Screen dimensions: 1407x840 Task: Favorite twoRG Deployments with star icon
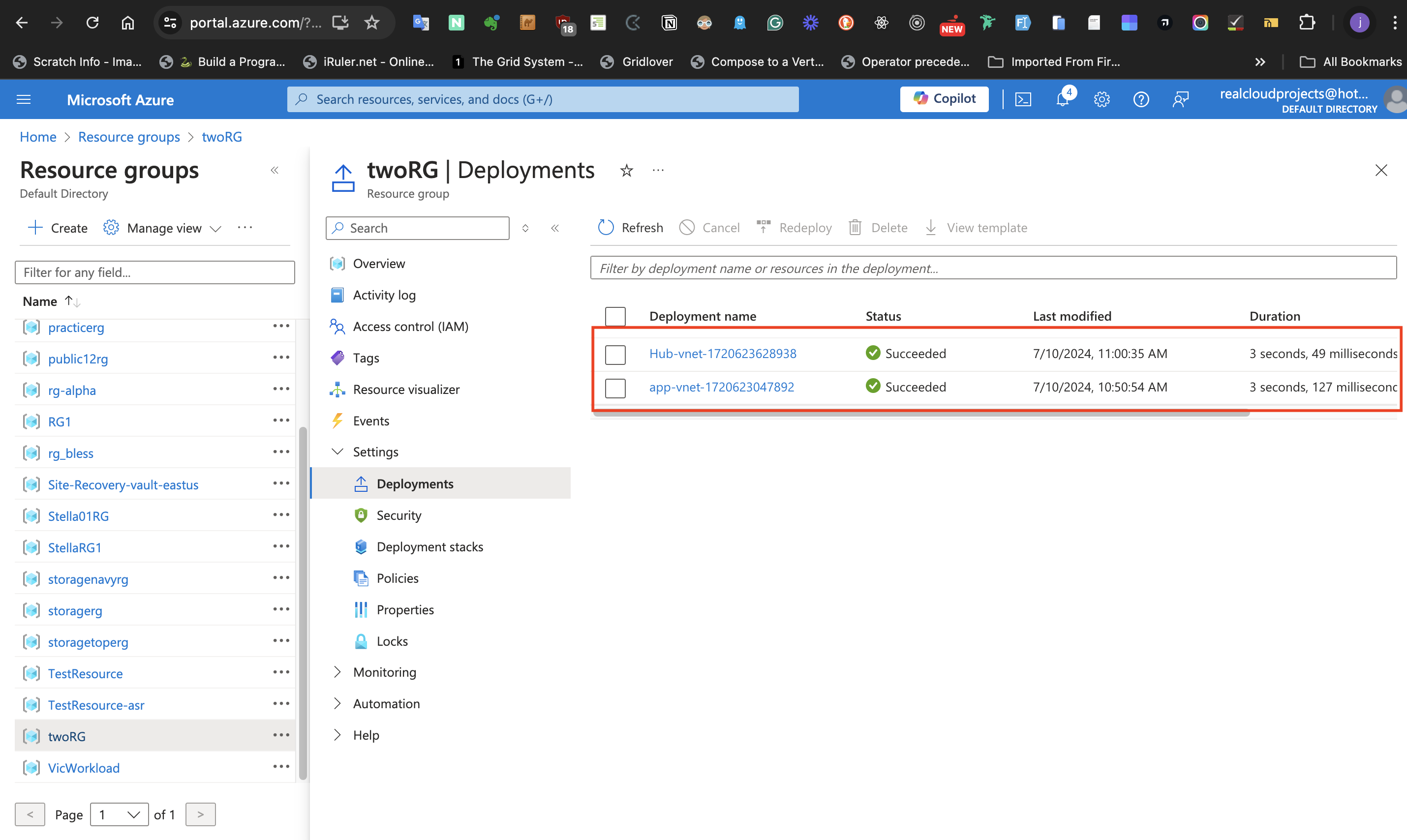[x=626, y=170]
